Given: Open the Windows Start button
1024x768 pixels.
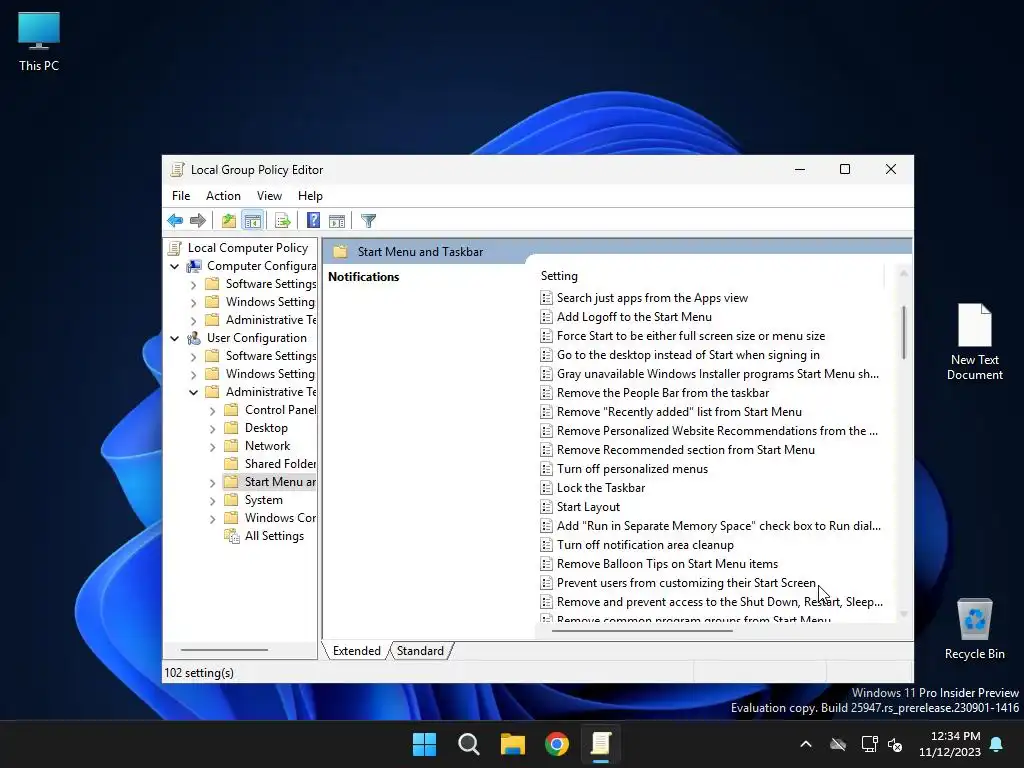Looking at the screenshot, I should [424, 744].
